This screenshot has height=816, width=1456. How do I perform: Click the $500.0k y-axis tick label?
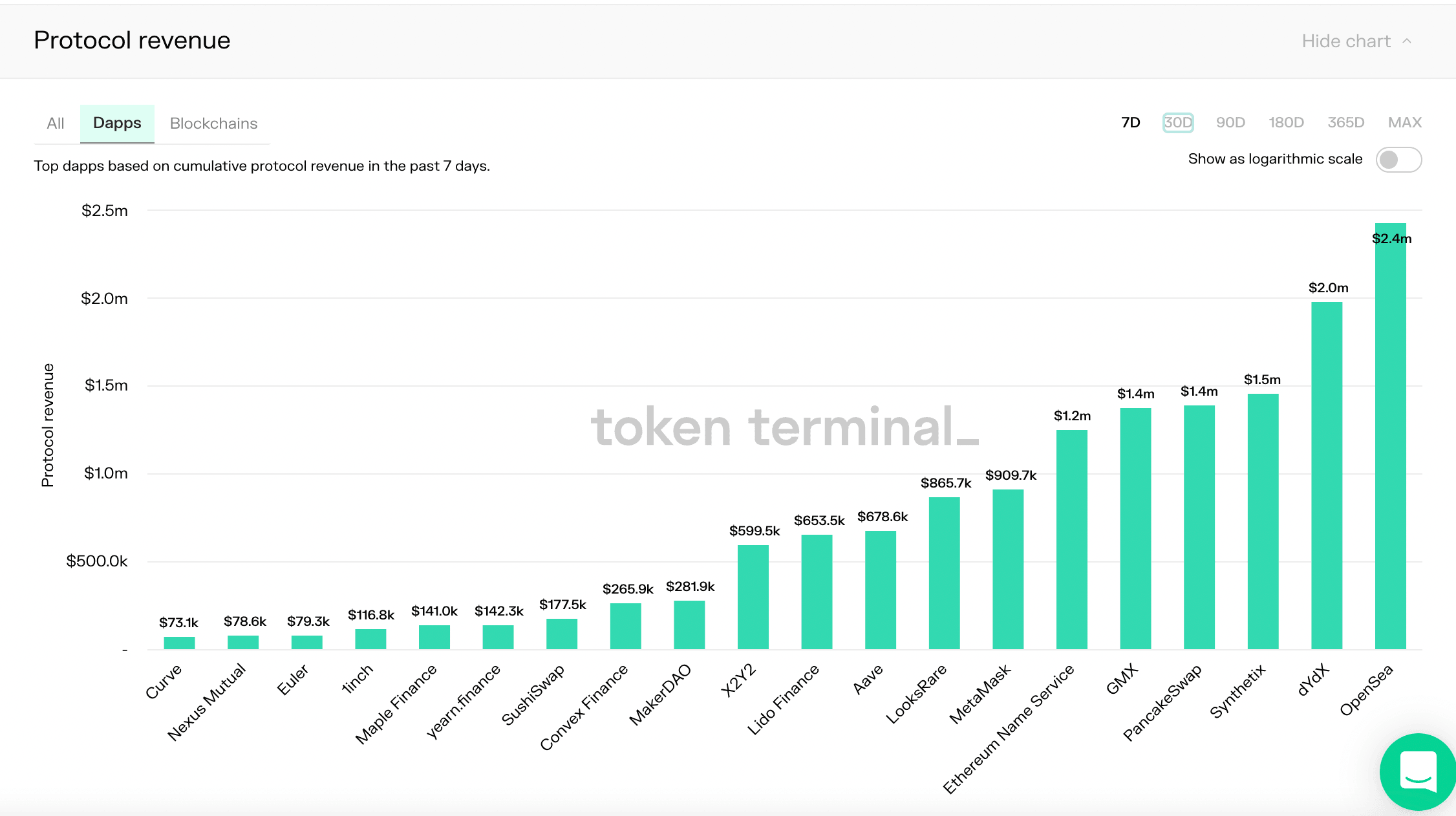point(96,561)
